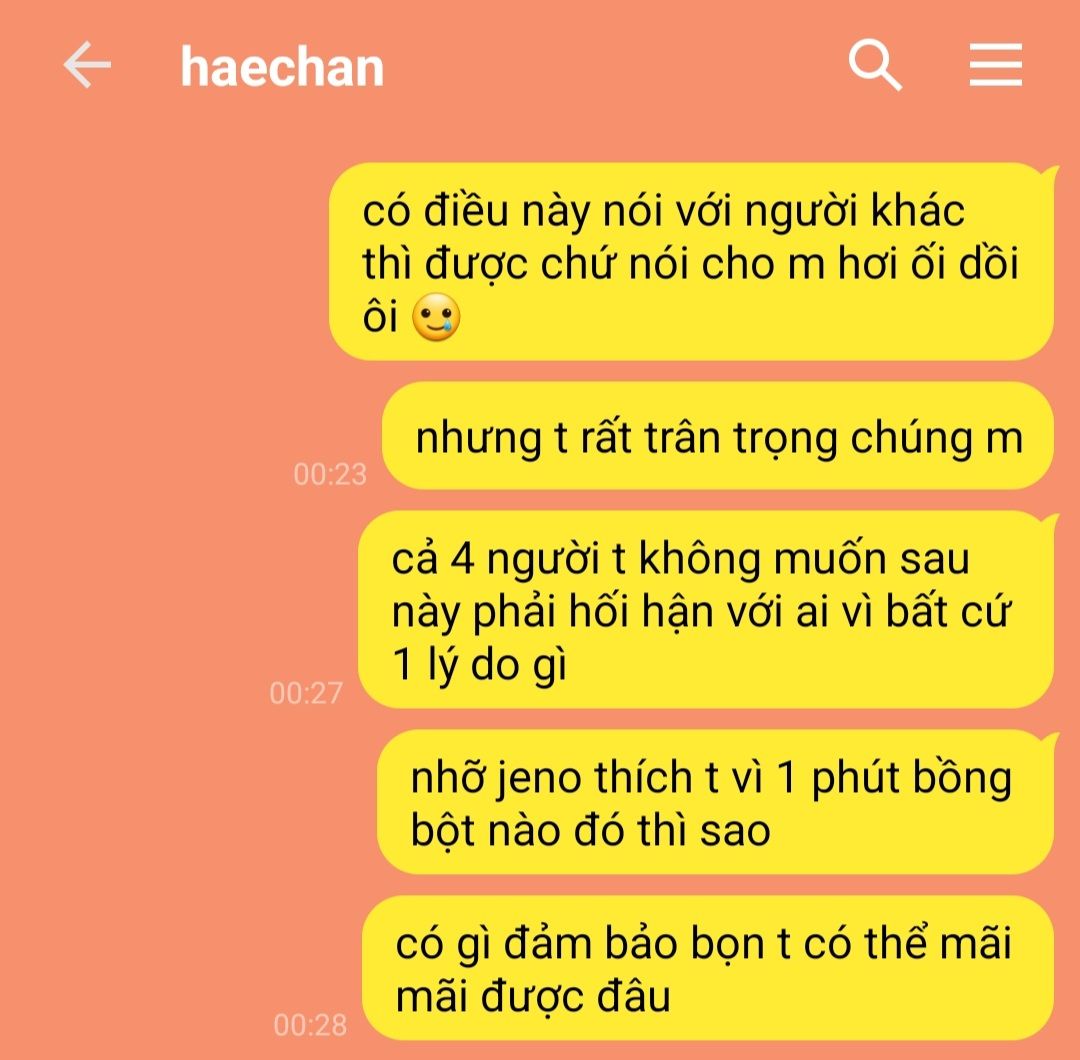
Task: Select the 'nhưng t rất trân trọng chúng m' bubble
Action: [x=718, y=436]
